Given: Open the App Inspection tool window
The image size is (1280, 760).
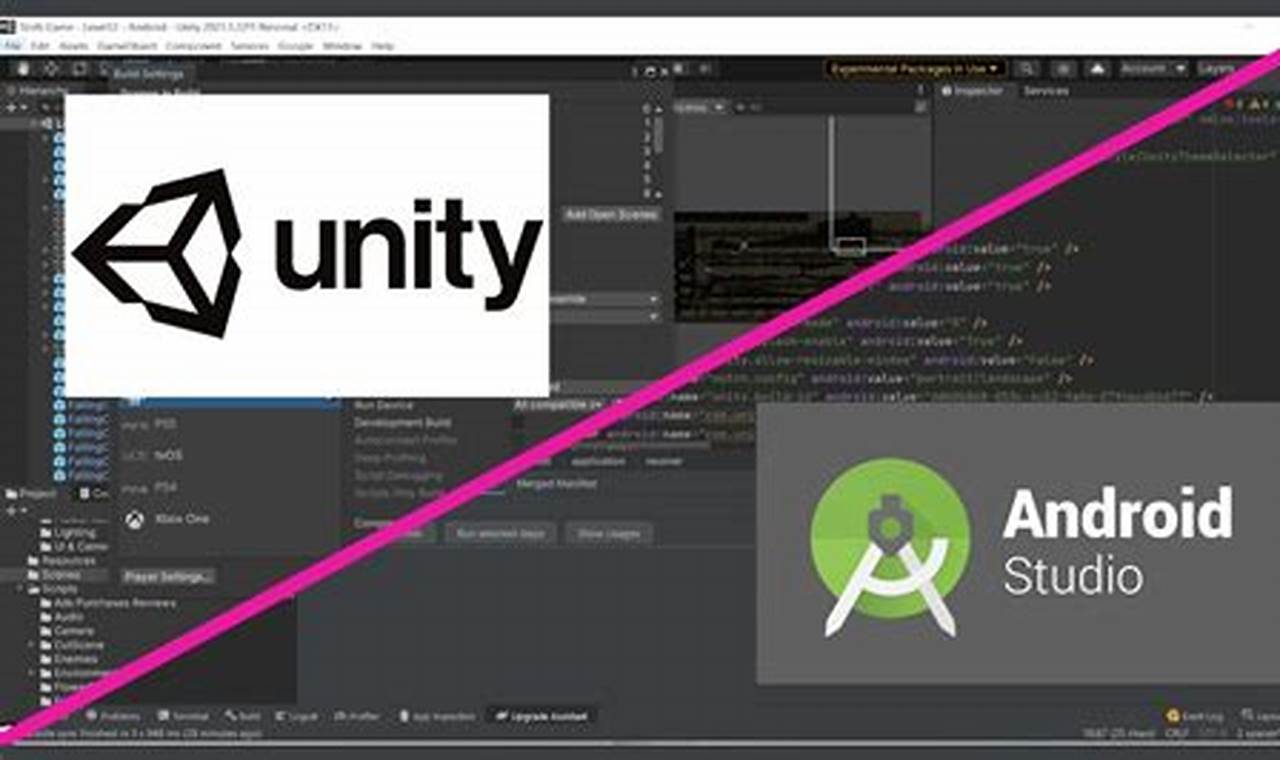Looking at the screenshot, I should pyautogui.click(x=438, y=716).
